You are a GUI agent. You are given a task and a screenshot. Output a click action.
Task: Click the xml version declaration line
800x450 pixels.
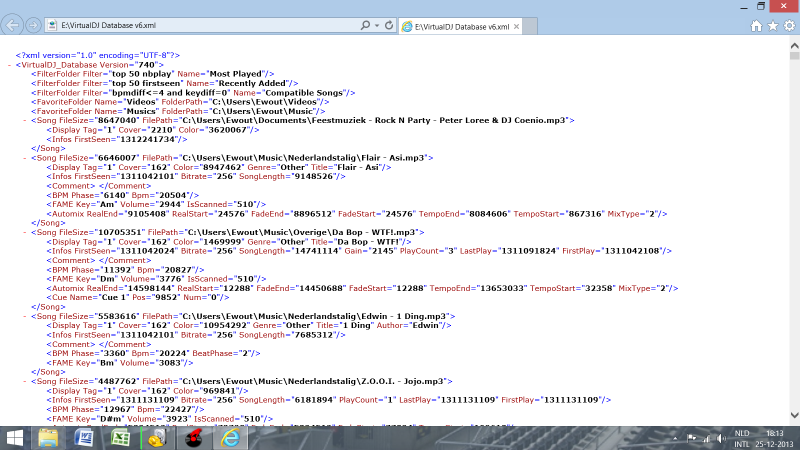[97, 55]
